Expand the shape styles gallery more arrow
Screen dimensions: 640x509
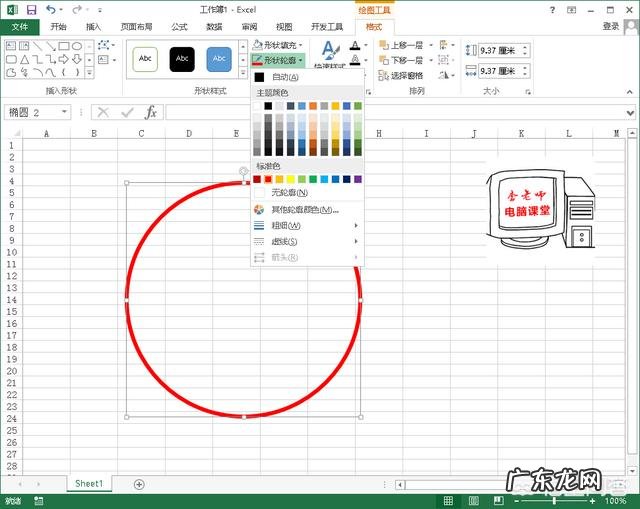[x=243, y=73]
